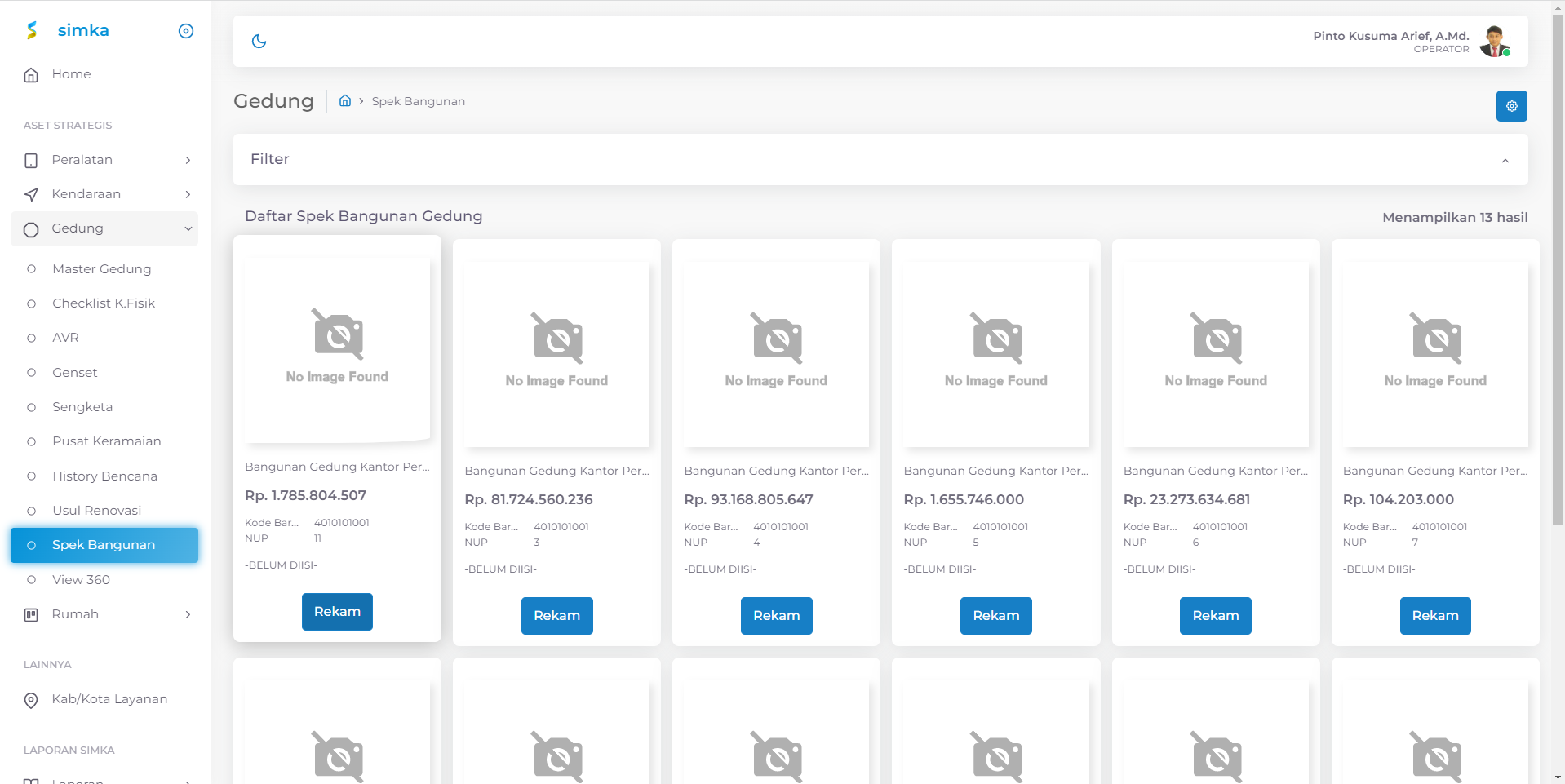1565x784 pixels.
Task: Click the NUP 4 card's No Image thumbnail
Action: point(776,354)
